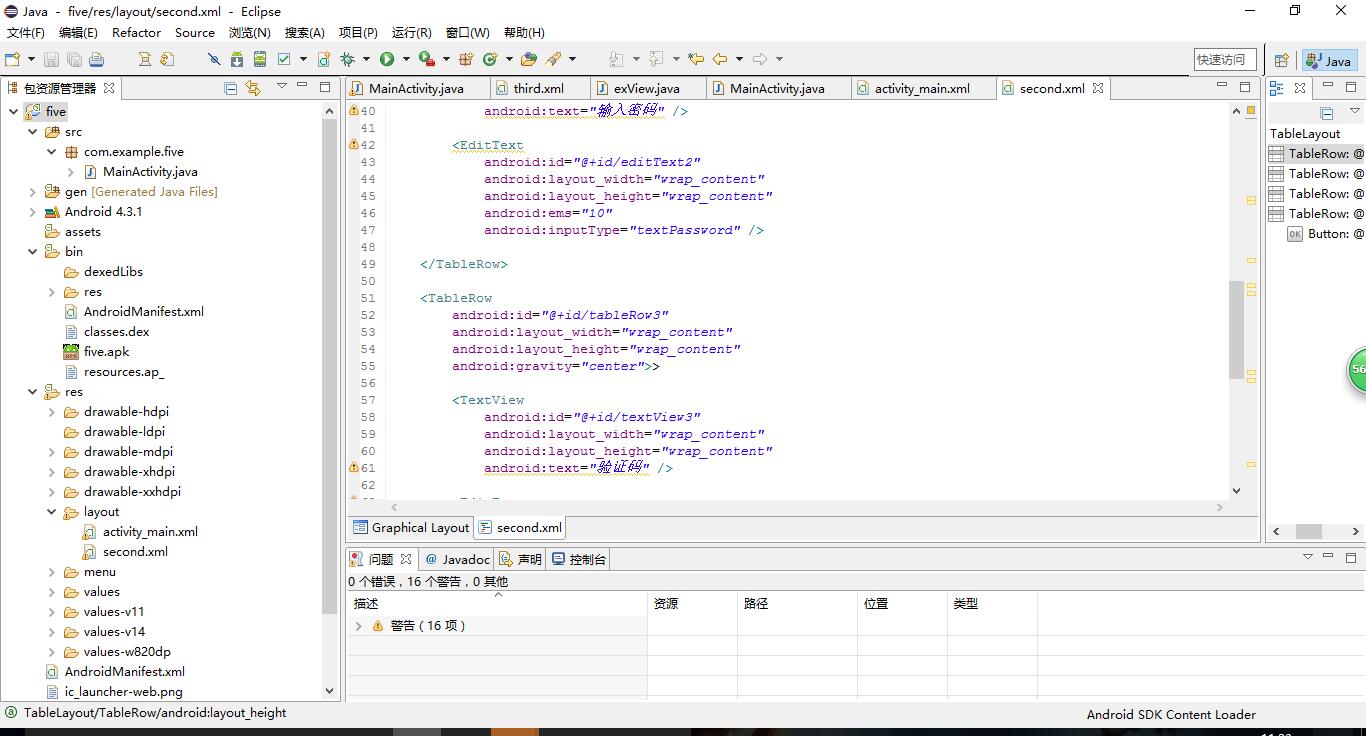The height and width of the screenshot is (736, 1366).
Task: Go to Last Edit Location icon
Action: (x=696, y=59)
